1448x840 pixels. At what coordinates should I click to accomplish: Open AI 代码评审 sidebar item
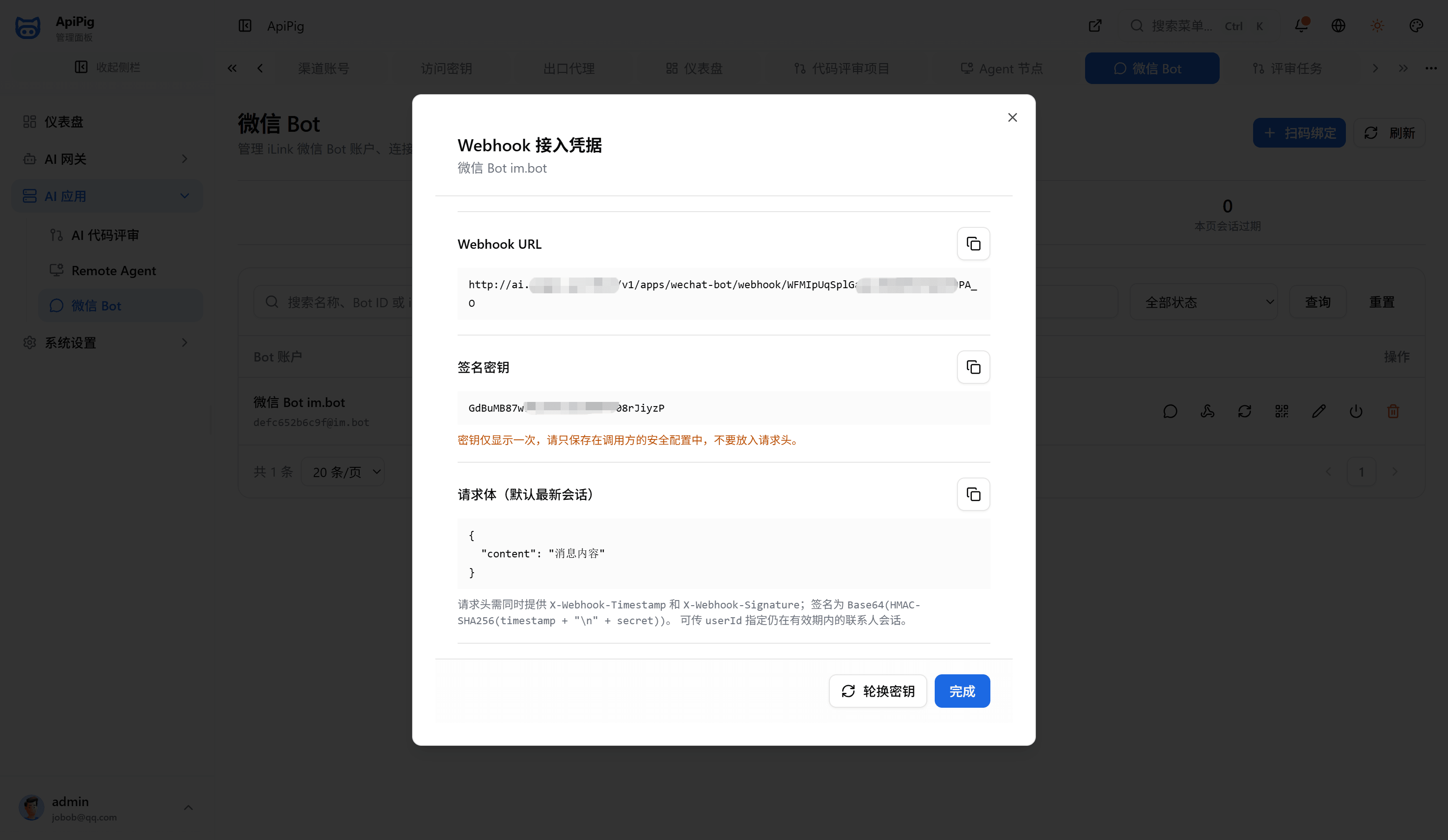(x=121, y=235)
